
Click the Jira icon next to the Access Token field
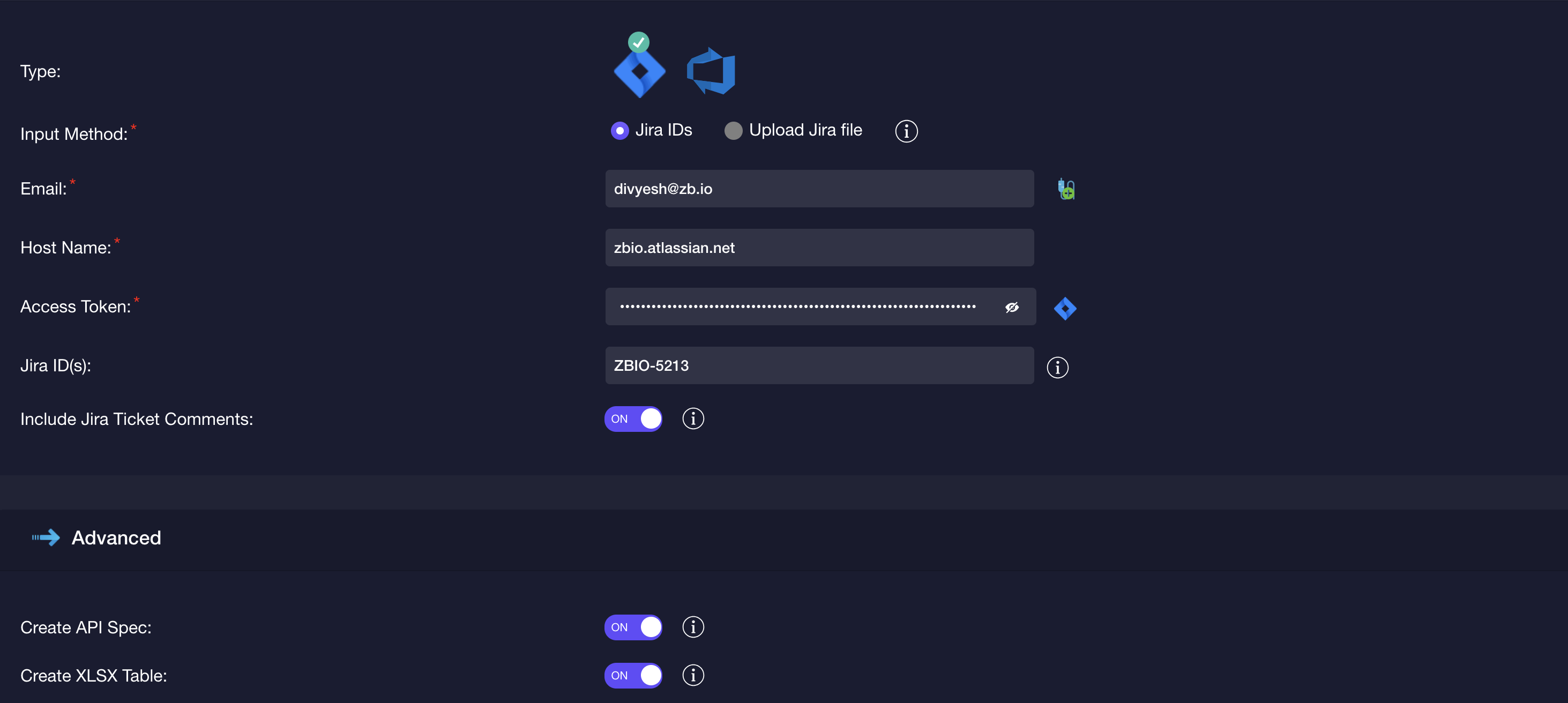point(1065,308)
